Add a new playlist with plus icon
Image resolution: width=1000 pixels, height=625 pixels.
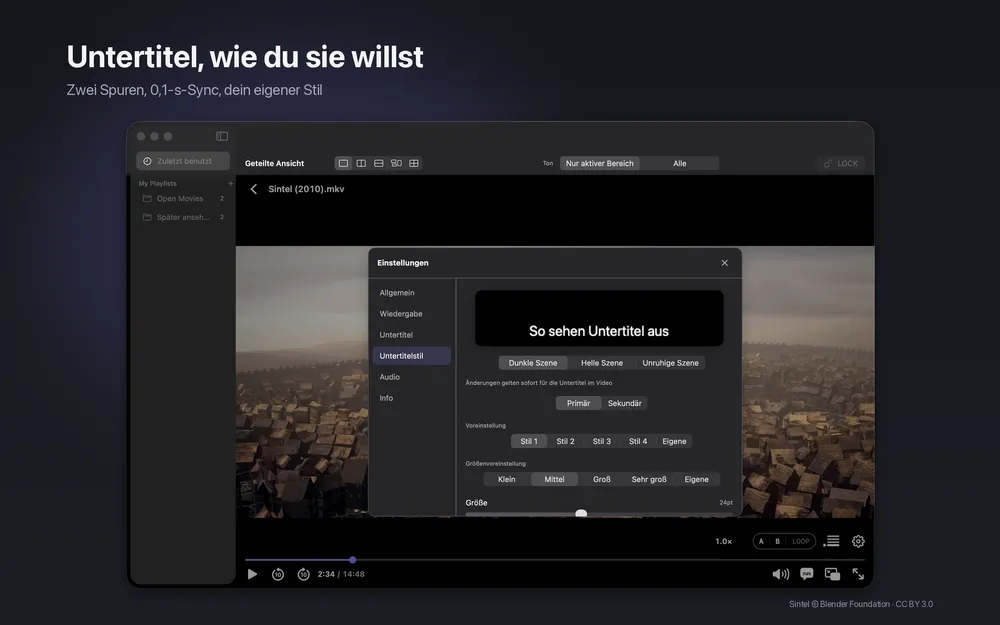[x=230, y=183]
